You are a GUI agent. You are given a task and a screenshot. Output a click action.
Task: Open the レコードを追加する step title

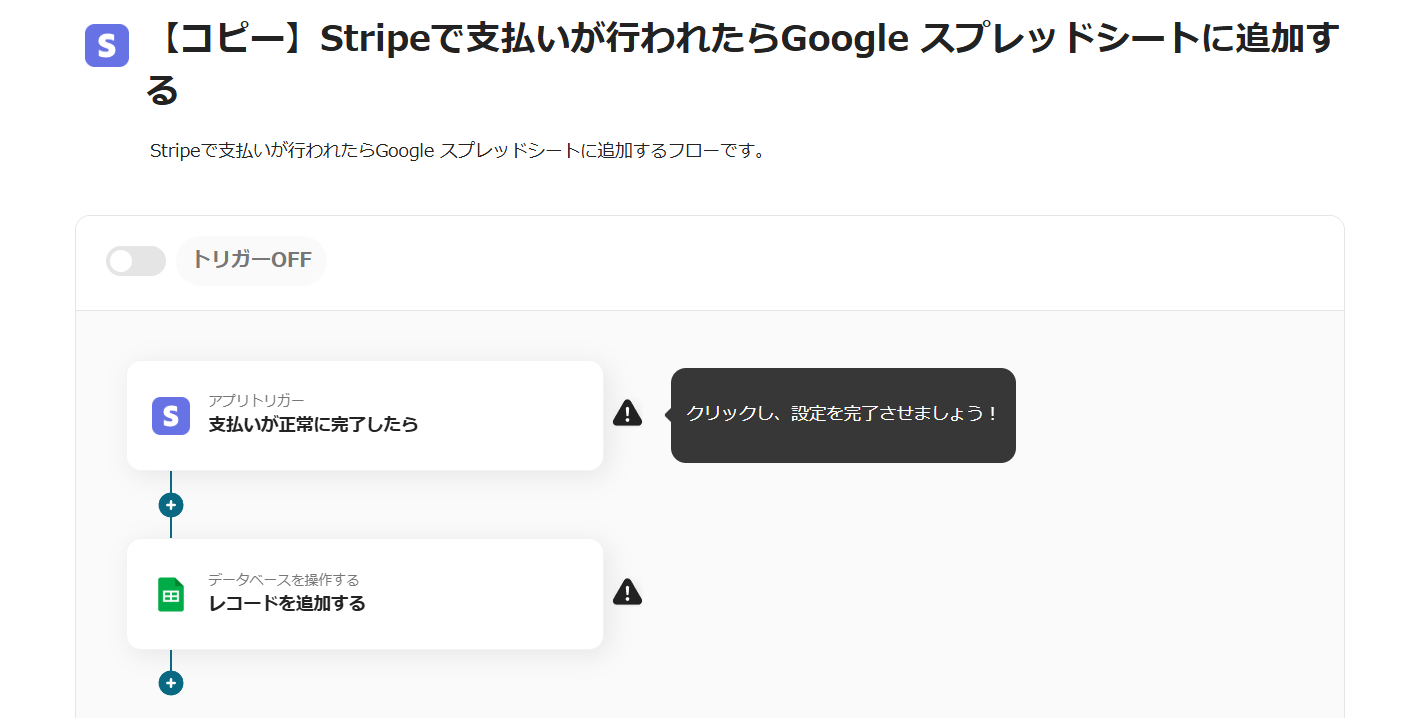click(287, 603)
